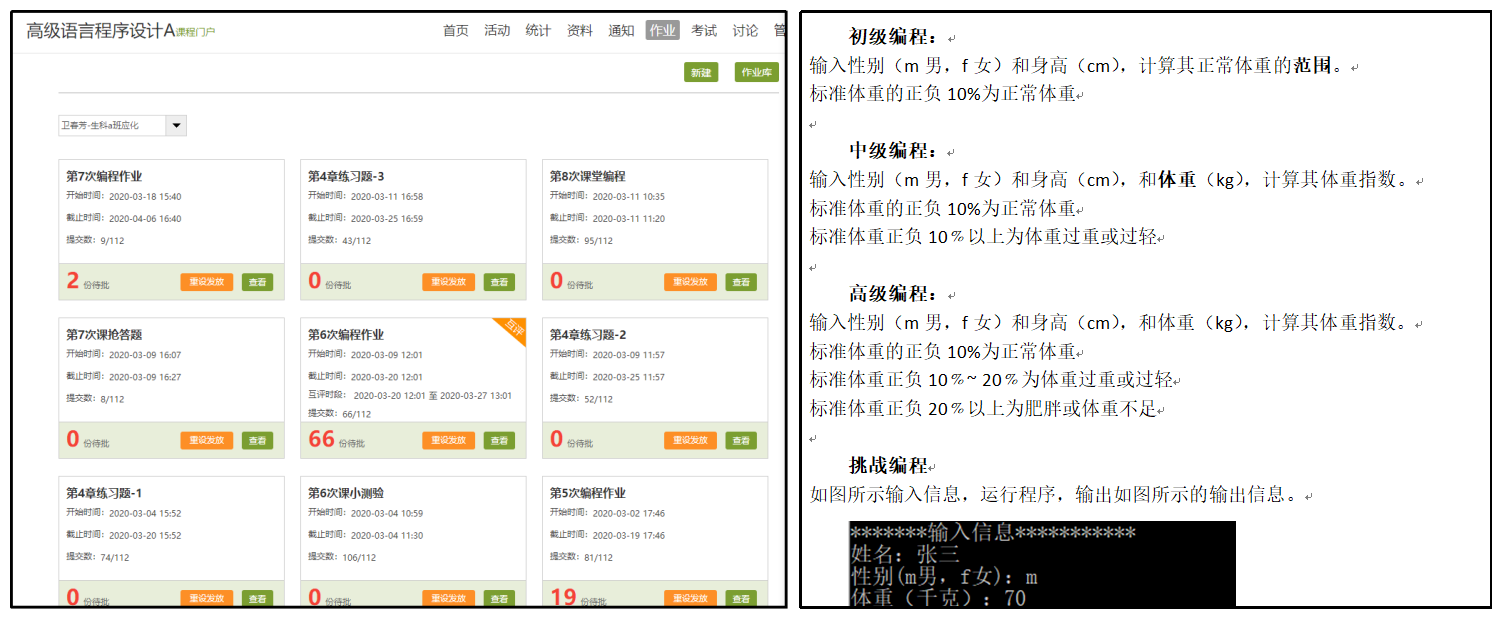Click the 中级编程 heading in the document

click(x=894, y=151)
